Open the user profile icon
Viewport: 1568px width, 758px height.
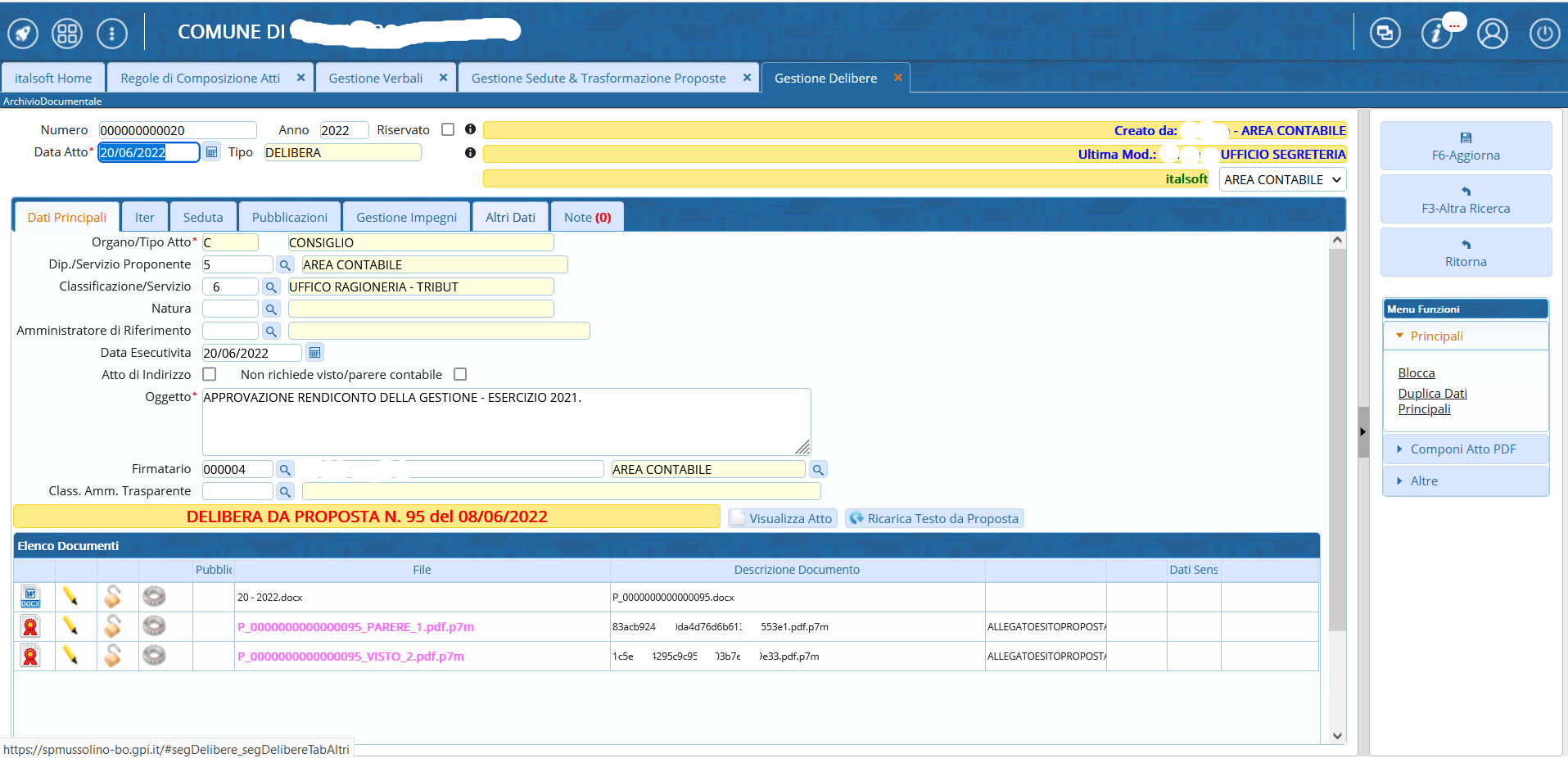1492,34
